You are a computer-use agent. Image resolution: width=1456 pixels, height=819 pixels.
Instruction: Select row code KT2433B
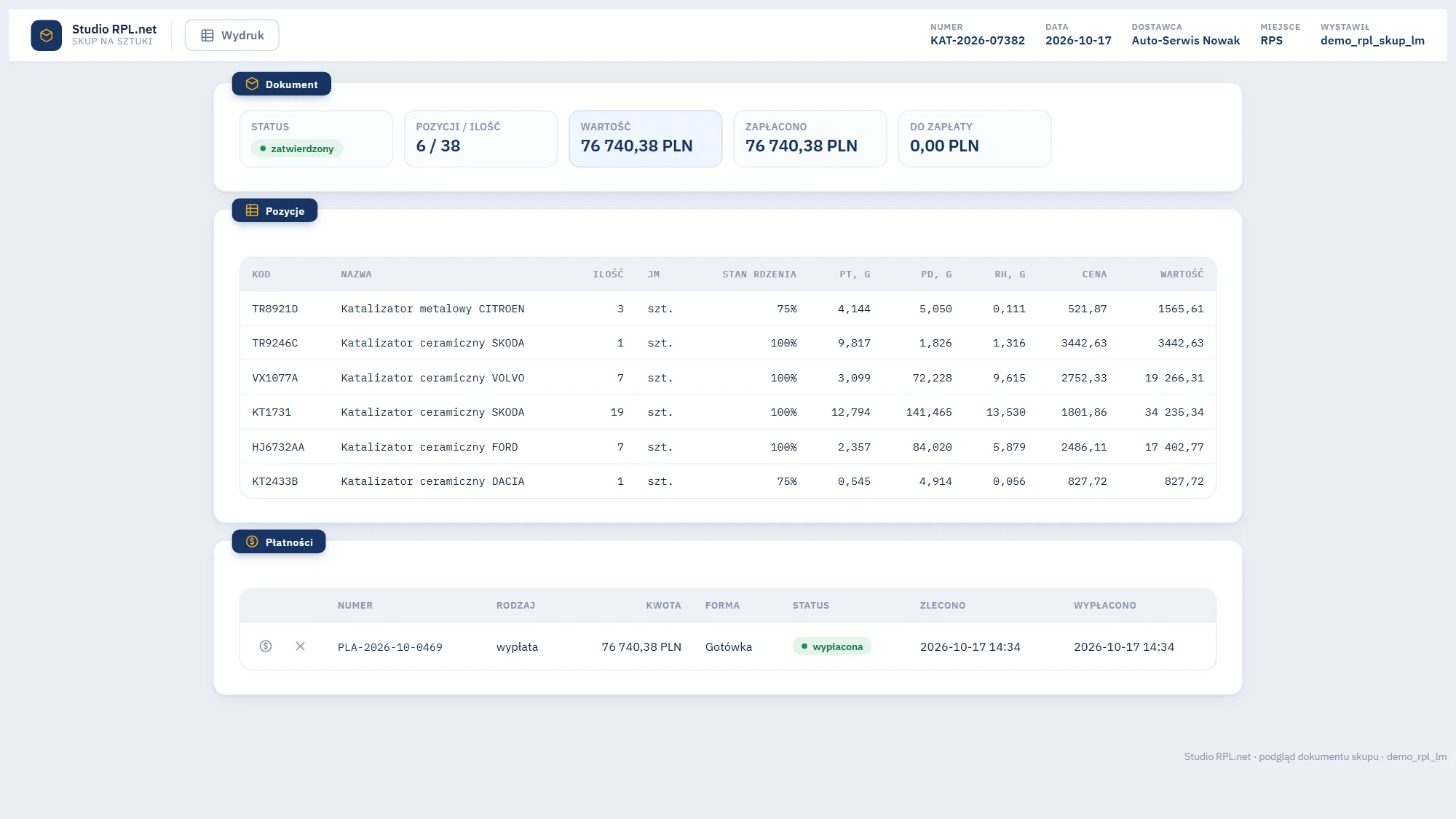pos(274,481)
